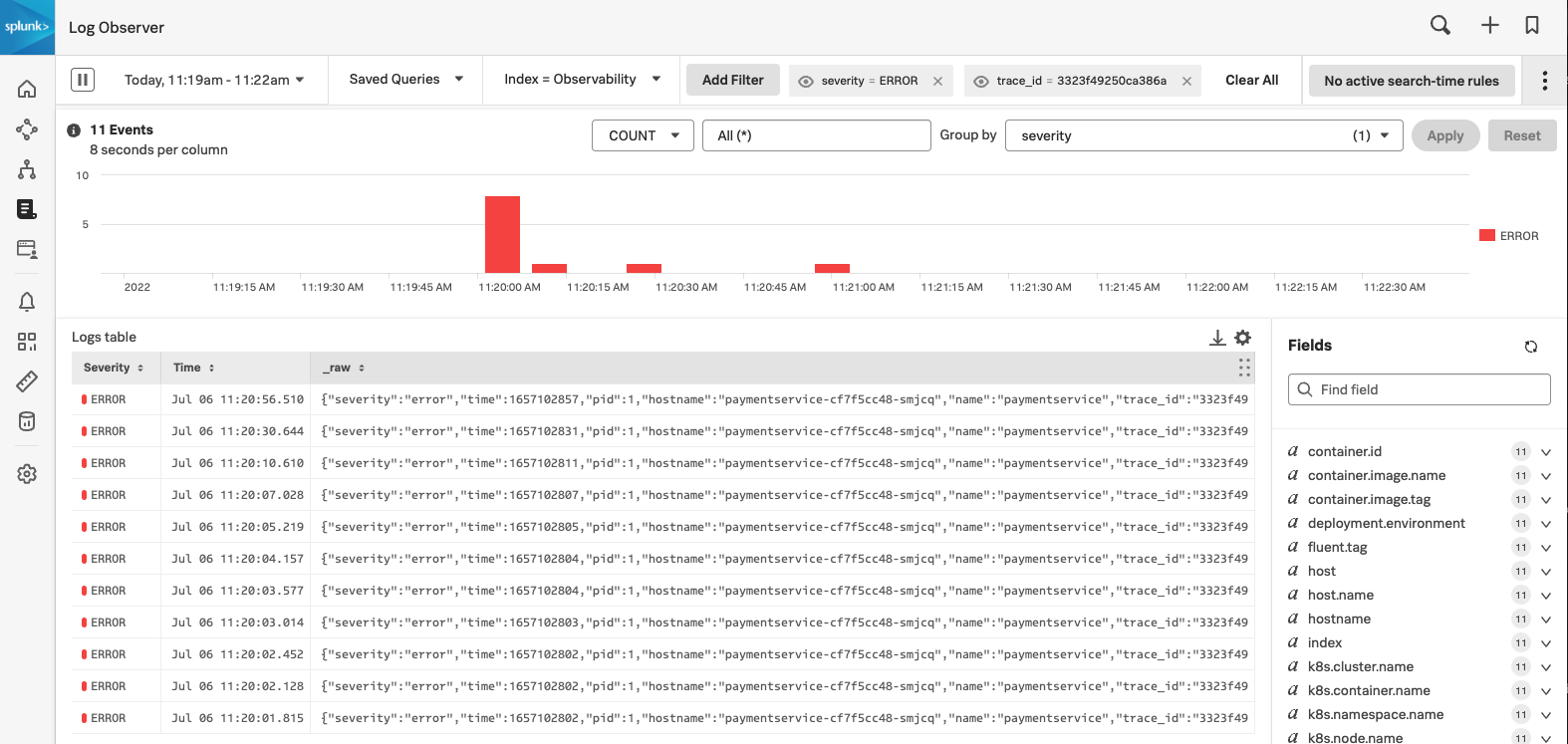Click Clear All filters
This screenshot has width=1568, height=744.
1251,80
